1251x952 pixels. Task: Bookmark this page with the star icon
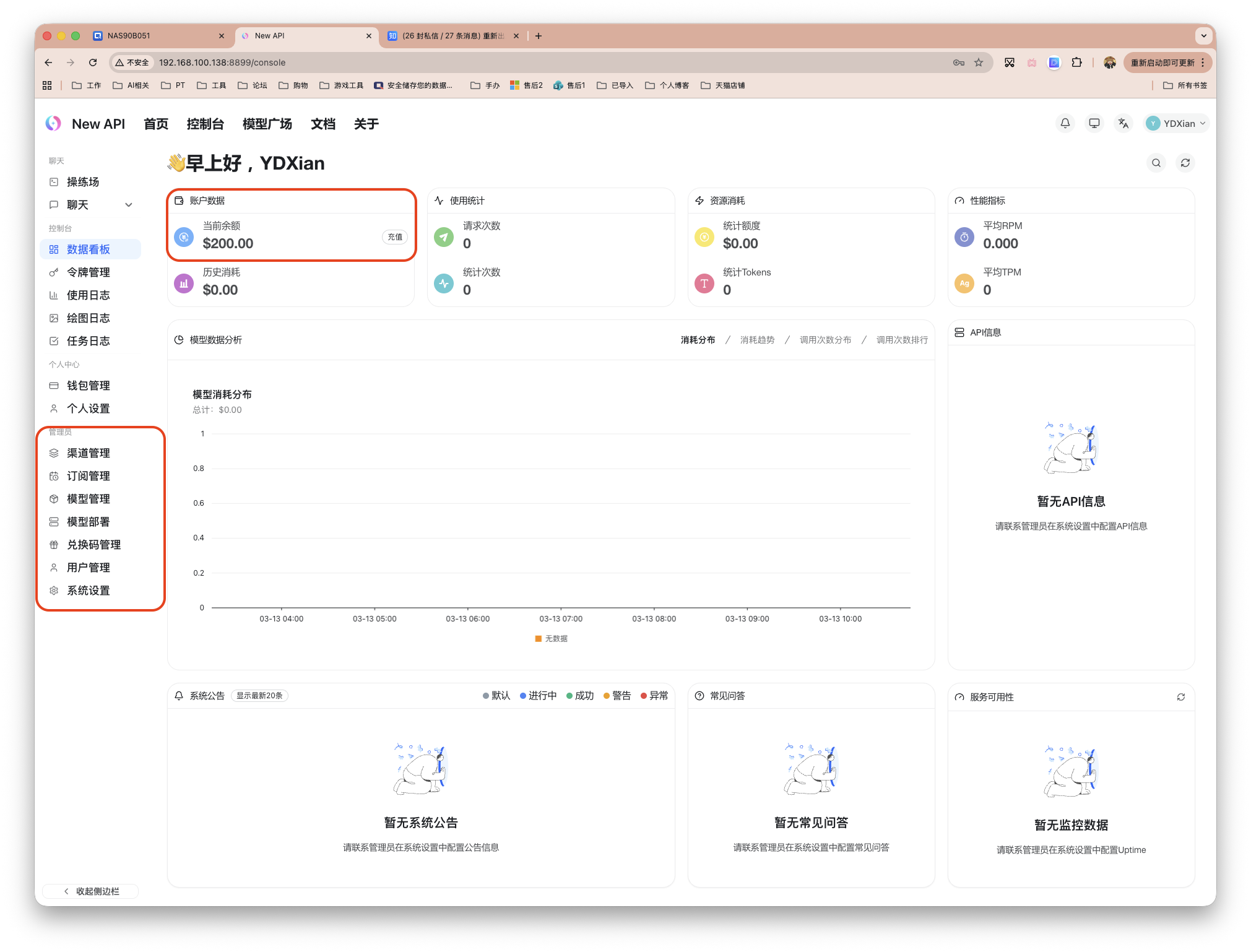tap(979, 63)
